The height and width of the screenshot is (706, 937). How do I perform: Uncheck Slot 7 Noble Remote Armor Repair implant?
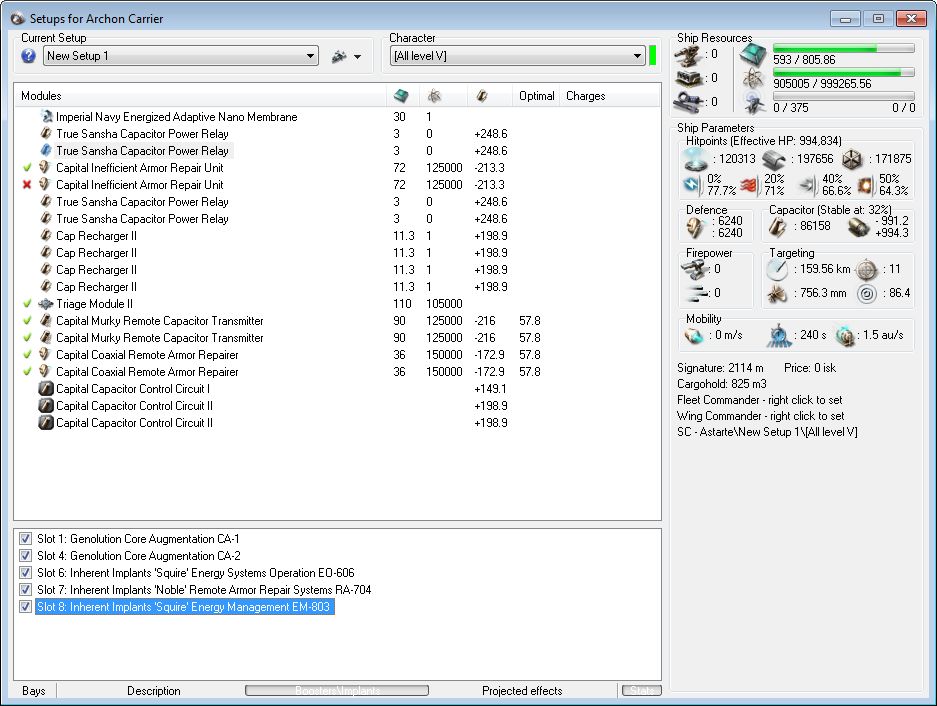click(x=25, y=589)
